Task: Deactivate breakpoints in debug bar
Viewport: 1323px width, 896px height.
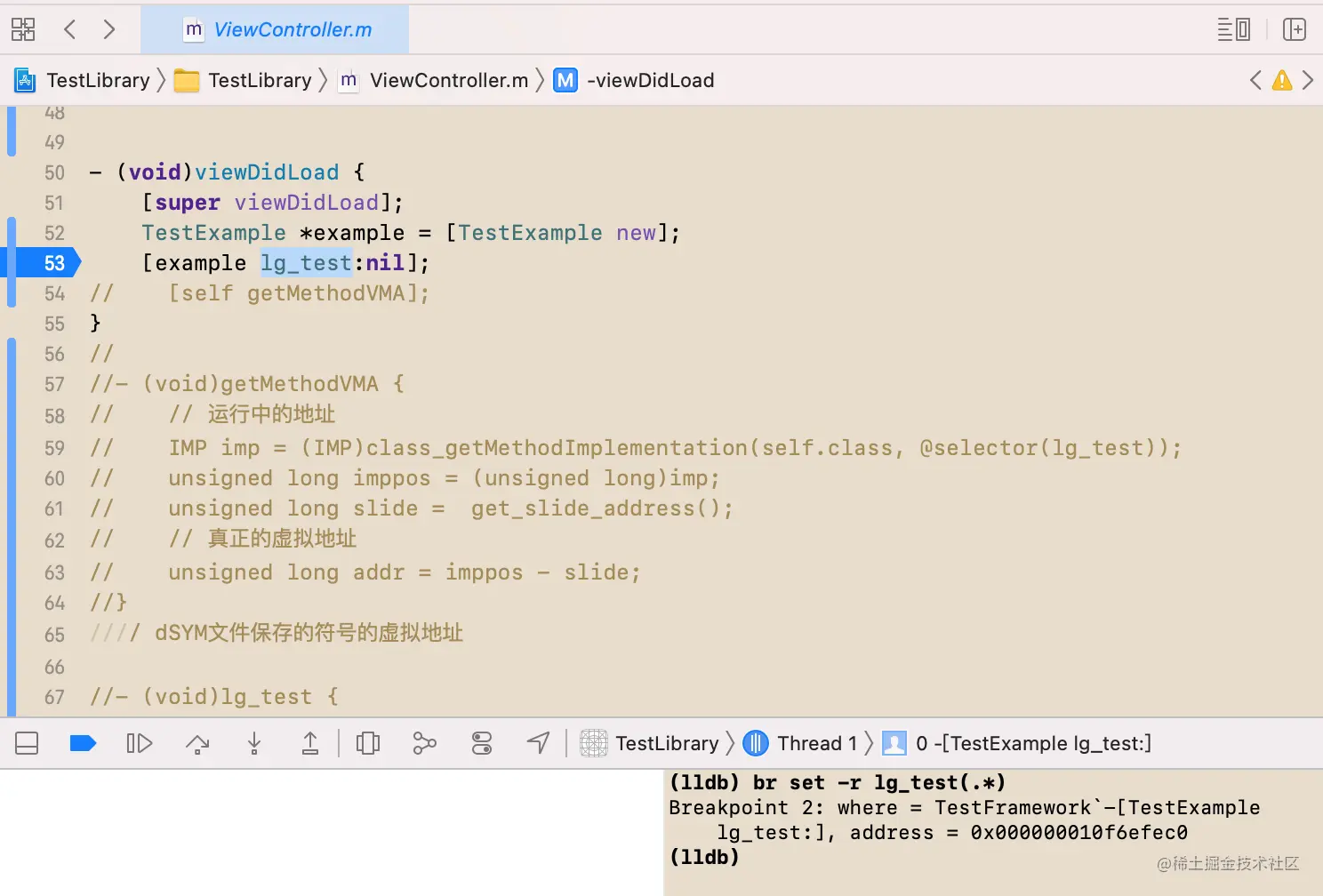Action: pyautogui.click(x=83, y=743)
